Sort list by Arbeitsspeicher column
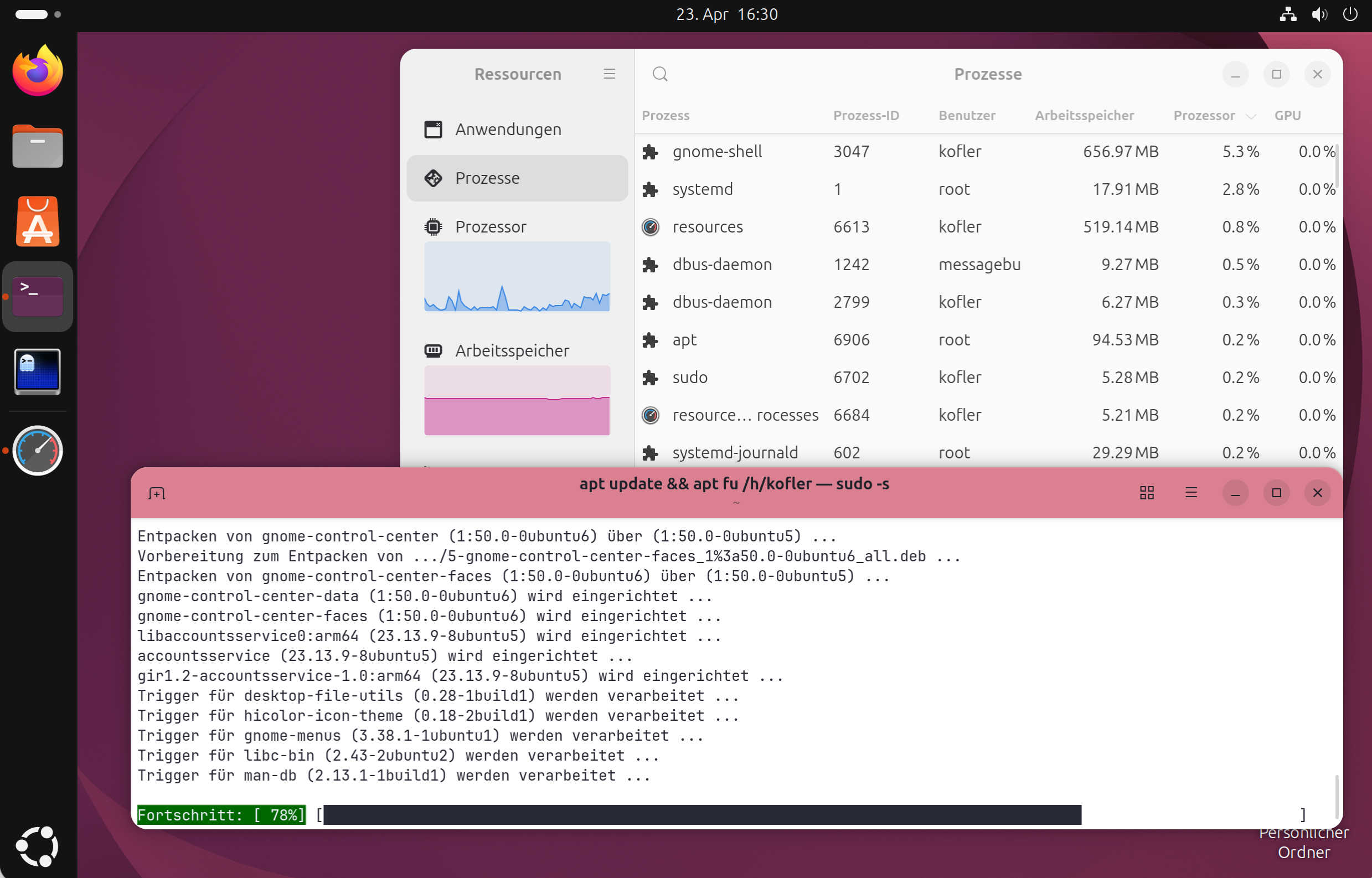1372x878 pixels. (1084, 116)
